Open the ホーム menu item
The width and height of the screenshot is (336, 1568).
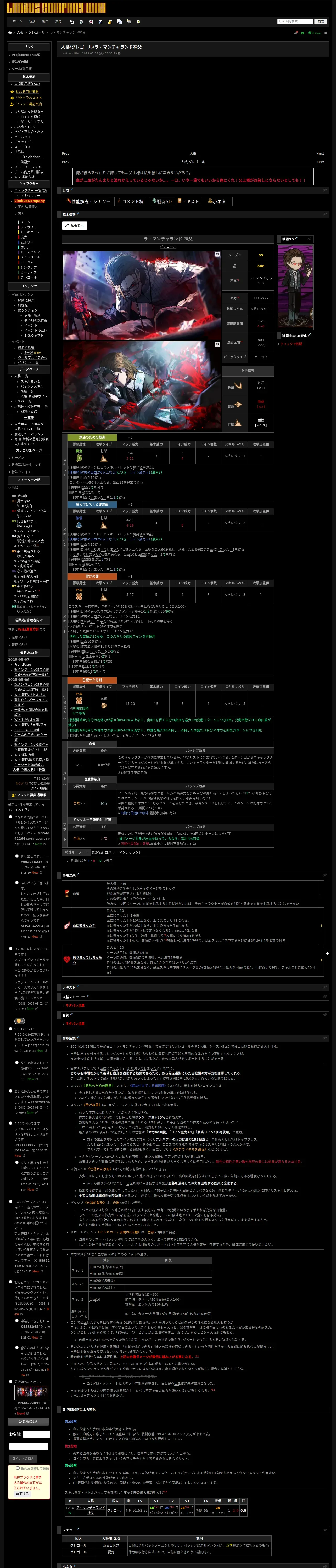[x=18, y=21]
